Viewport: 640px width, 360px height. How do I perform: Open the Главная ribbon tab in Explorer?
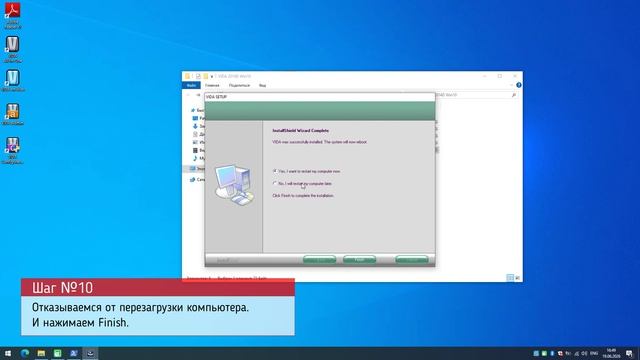212,85
